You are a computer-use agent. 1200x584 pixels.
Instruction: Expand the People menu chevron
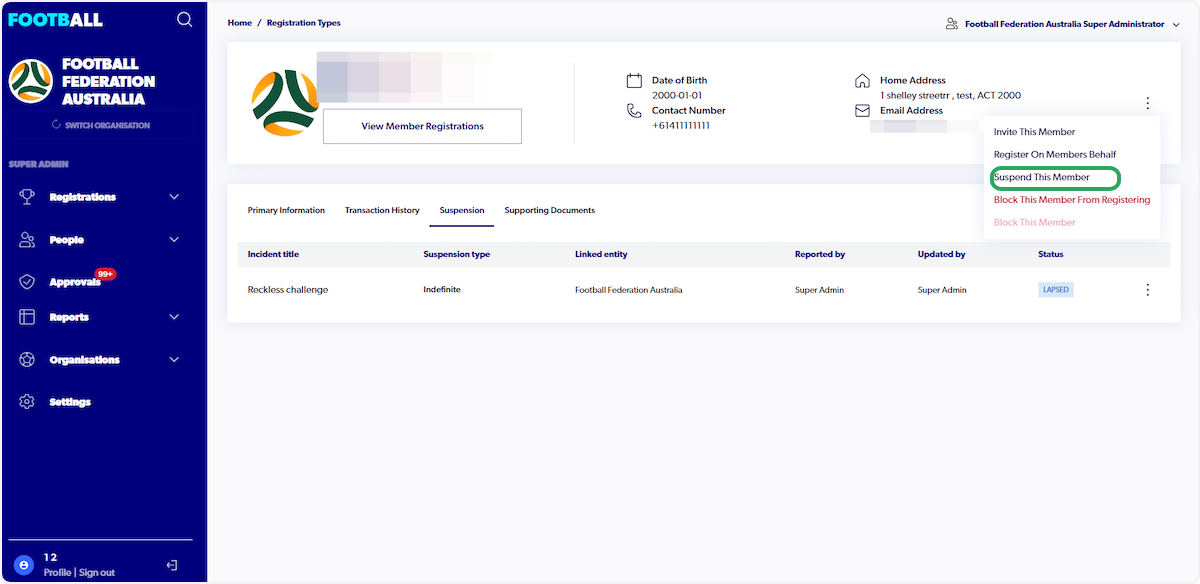pos(174,240)
